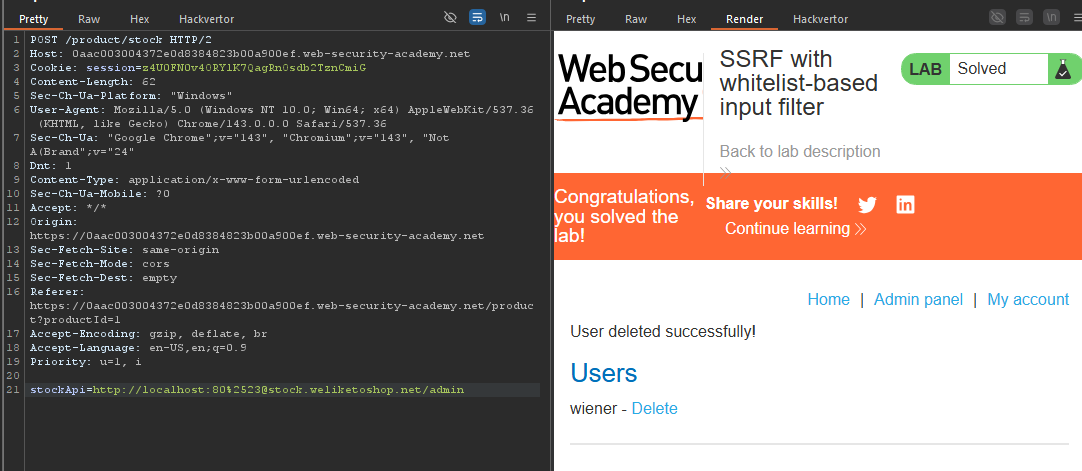Click the Priority: u=1, i line
Screen dimensions: 1082x471
85,361
